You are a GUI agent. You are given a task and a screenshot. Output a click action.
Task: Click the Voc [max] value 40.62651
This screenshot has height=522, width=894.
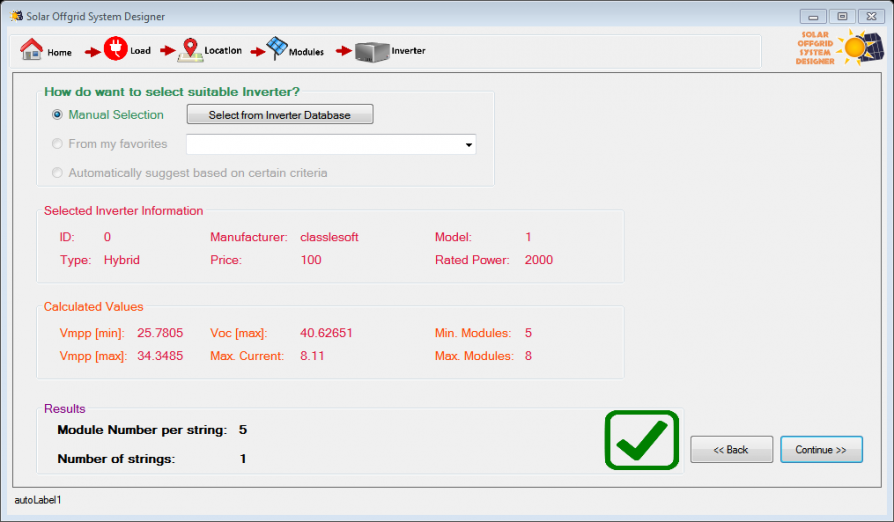pyautogui.click(x=326, y=333)
